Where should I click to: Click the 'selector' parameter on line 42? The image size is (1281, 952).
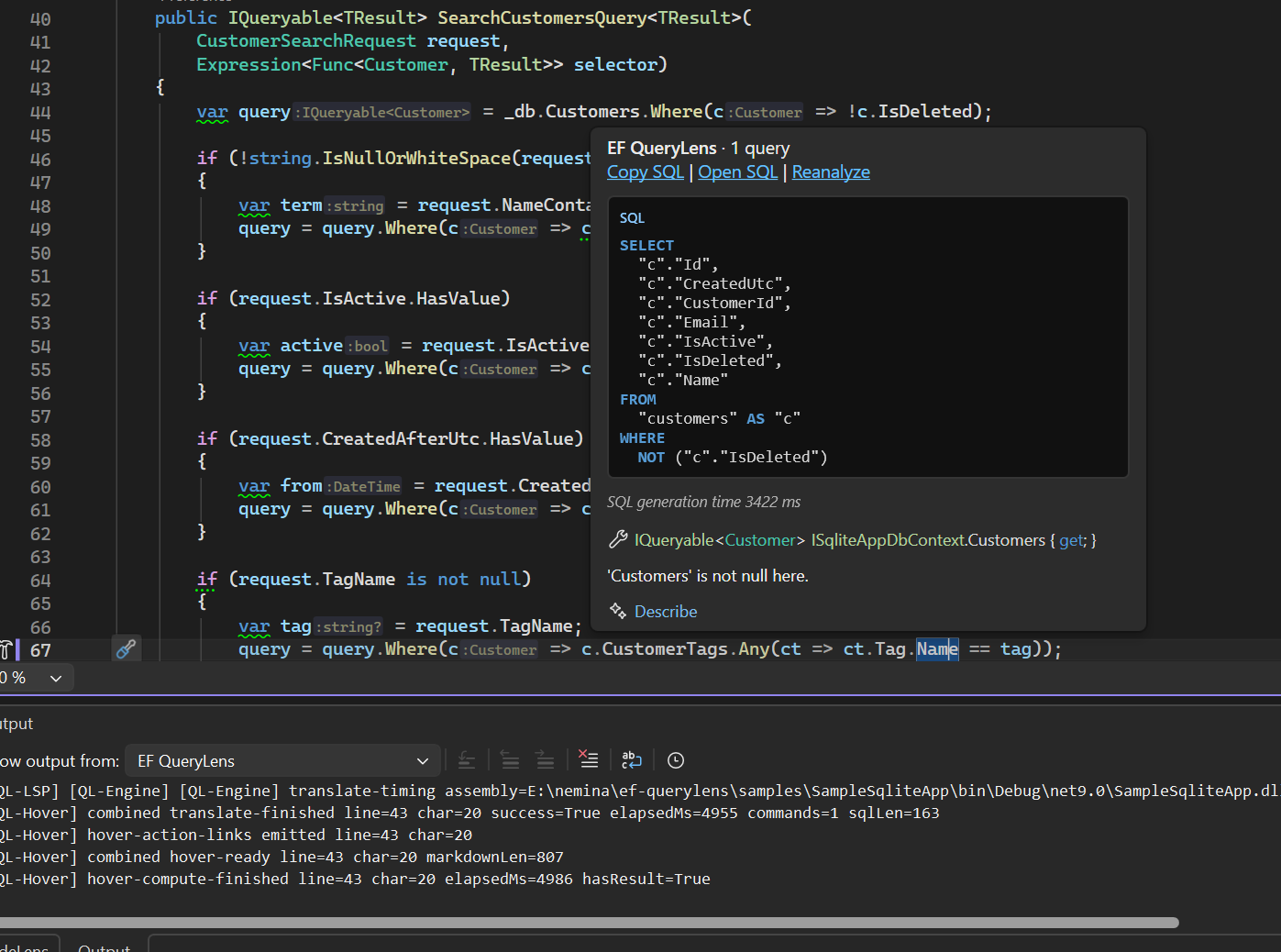[615, 64]
